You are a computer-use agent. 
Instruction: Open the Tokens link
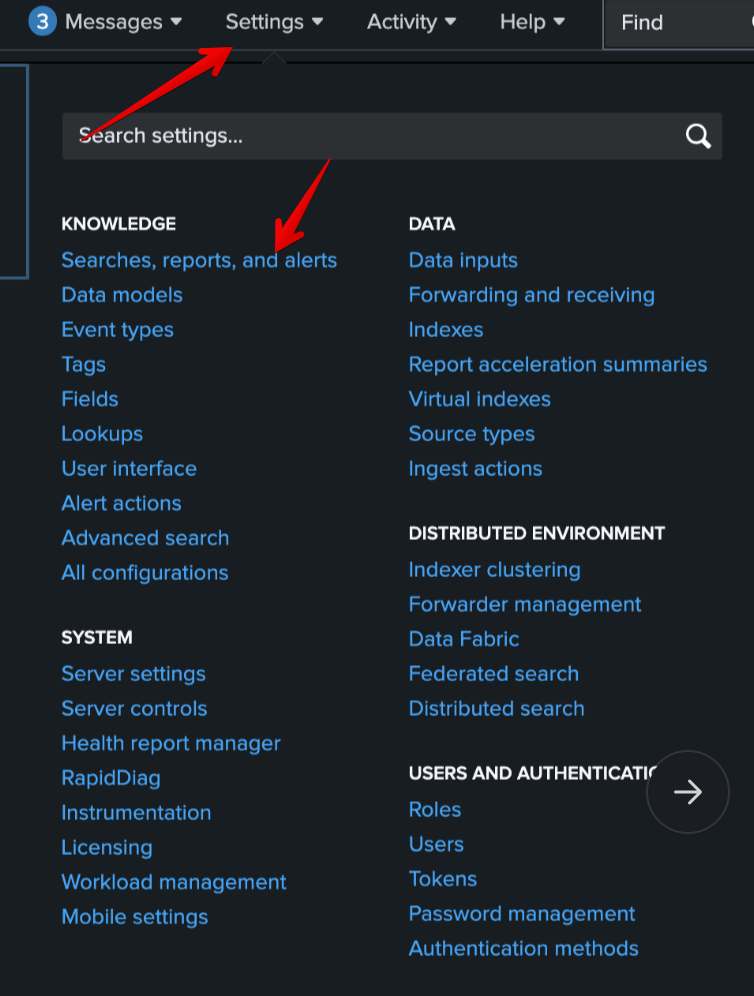[x=443, y=879]
